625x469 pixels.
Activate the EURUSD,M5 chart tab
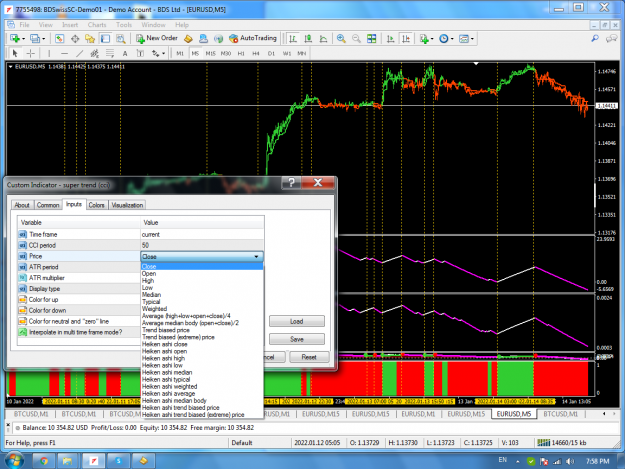514,414
